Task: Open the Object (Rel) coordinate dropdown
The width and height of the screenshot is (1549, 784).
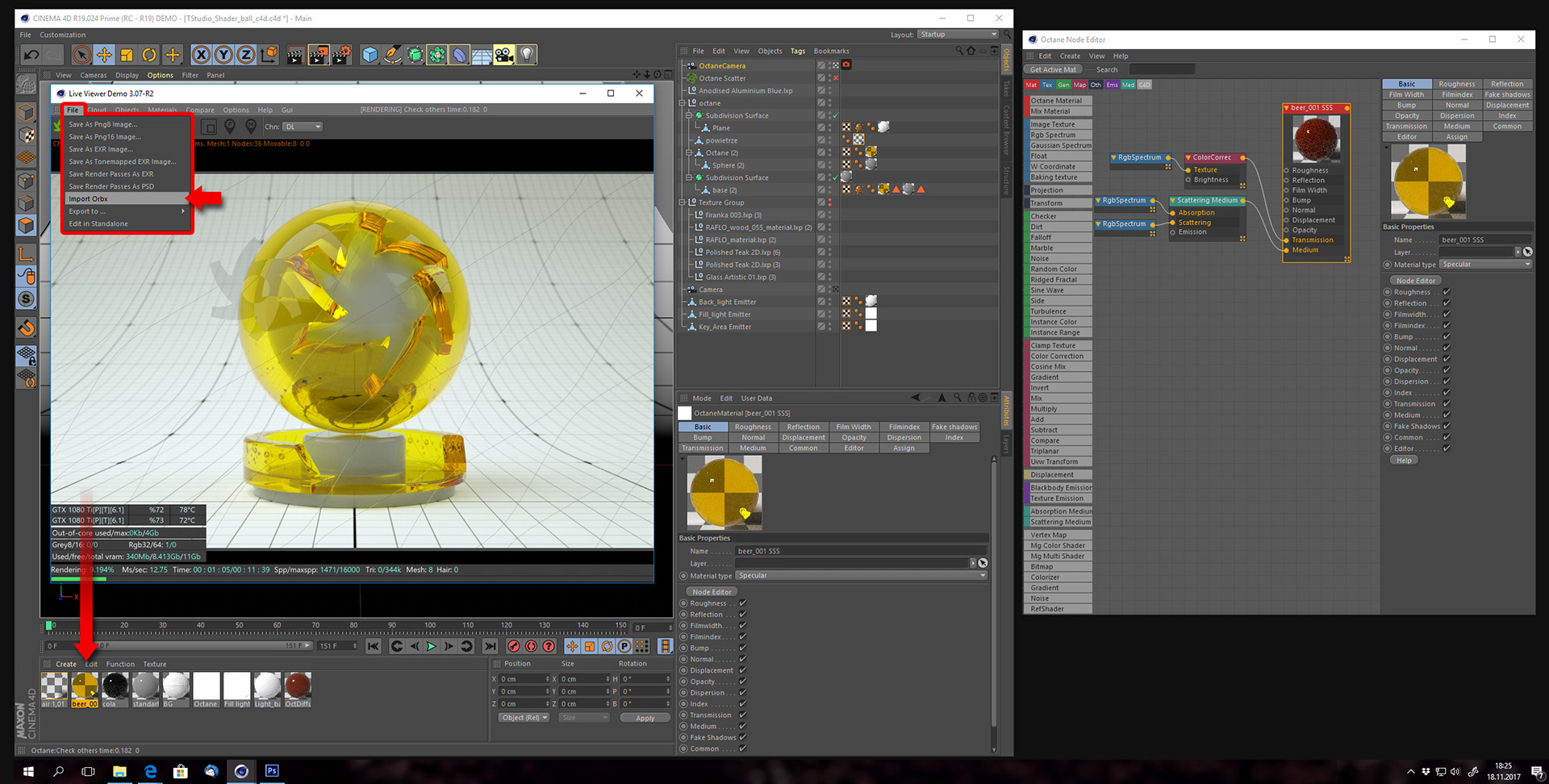Action: click(524, 718)
